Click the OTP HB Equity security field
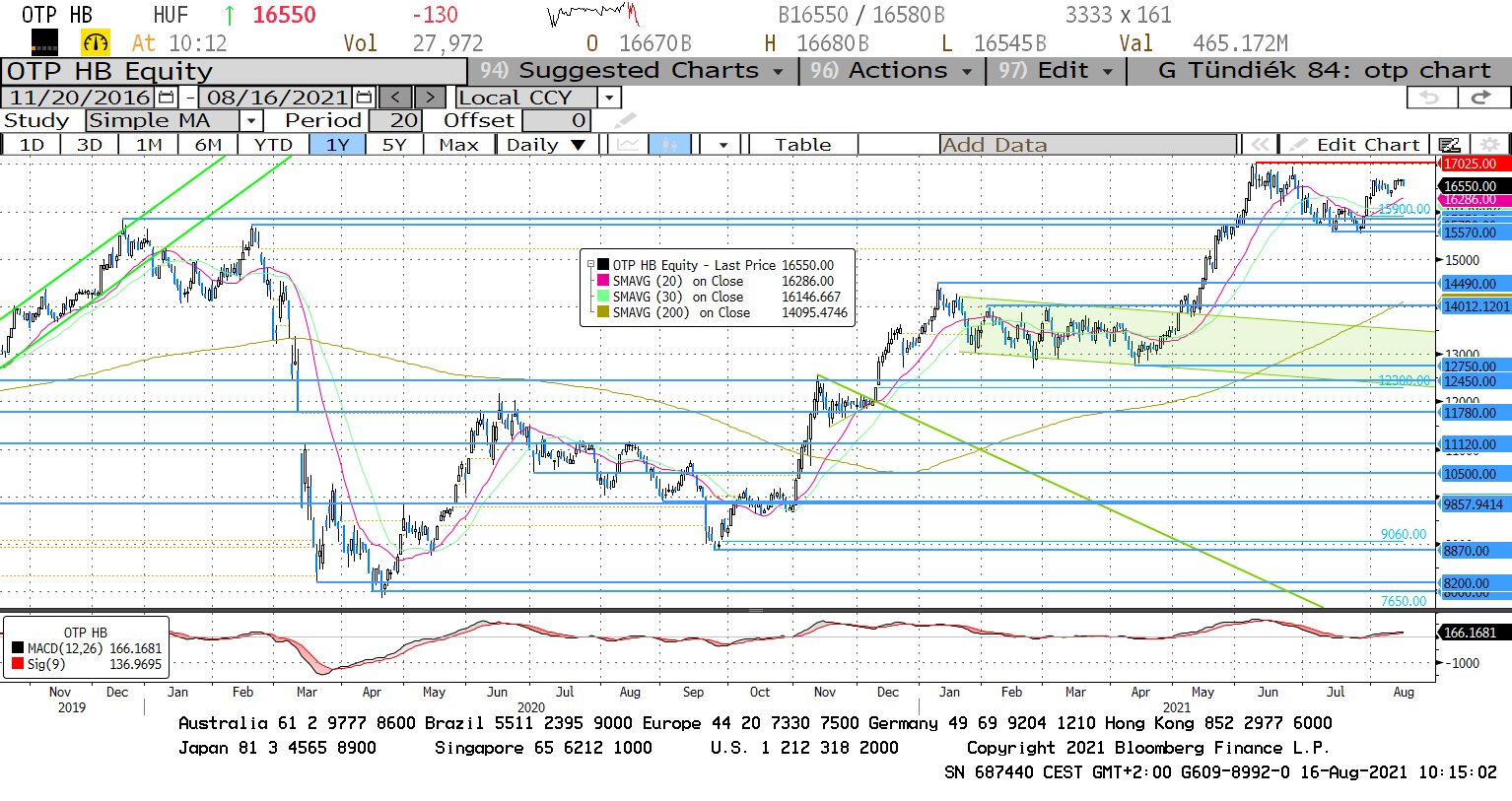 coord(234,72)
